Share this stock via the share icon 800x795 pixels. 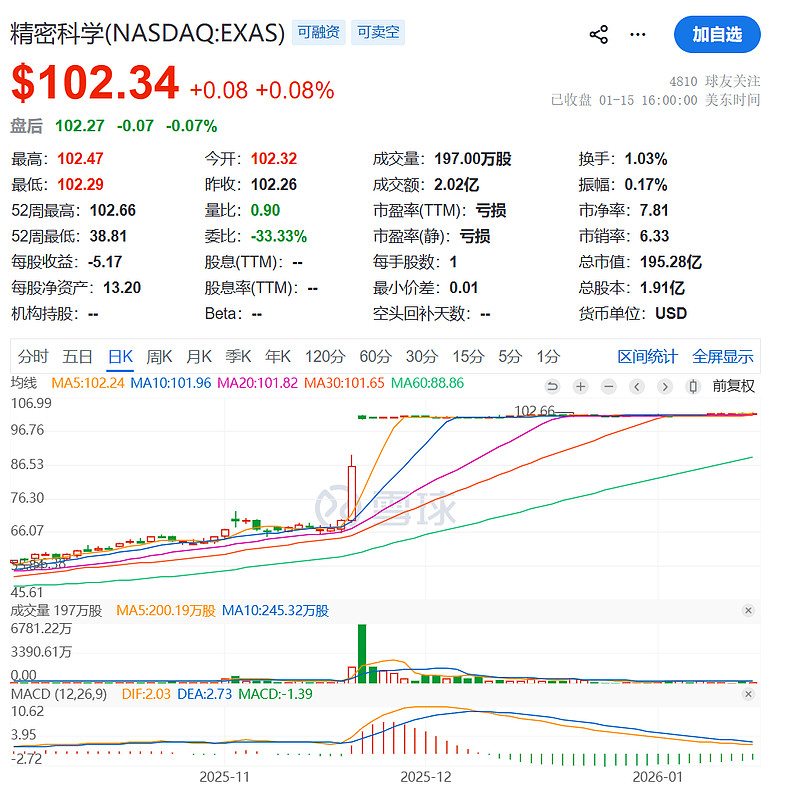[x=598, y=35]
